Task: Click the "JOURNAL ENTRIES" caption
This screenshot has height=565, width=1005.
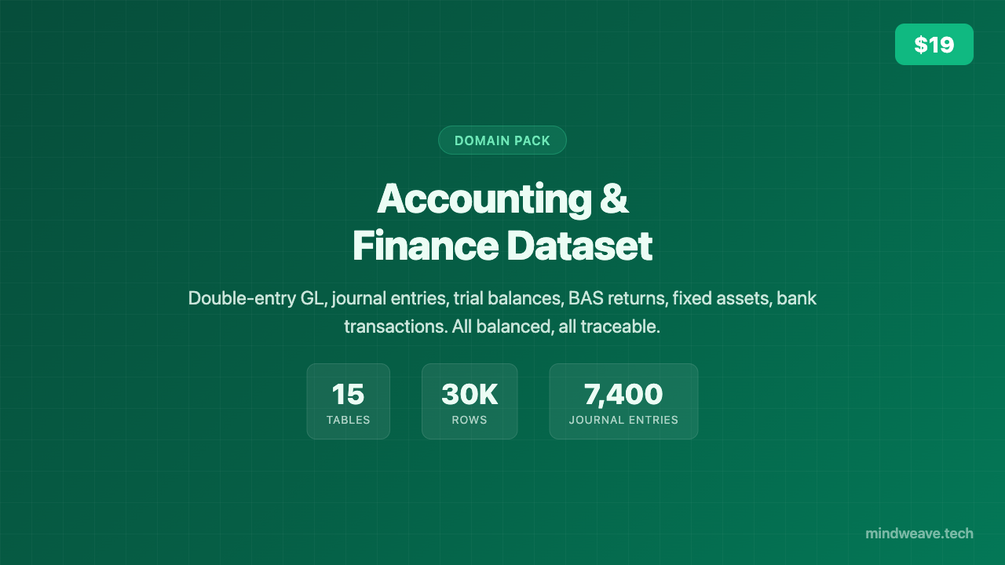Action: pyautogui.click(x=623, y=420)
